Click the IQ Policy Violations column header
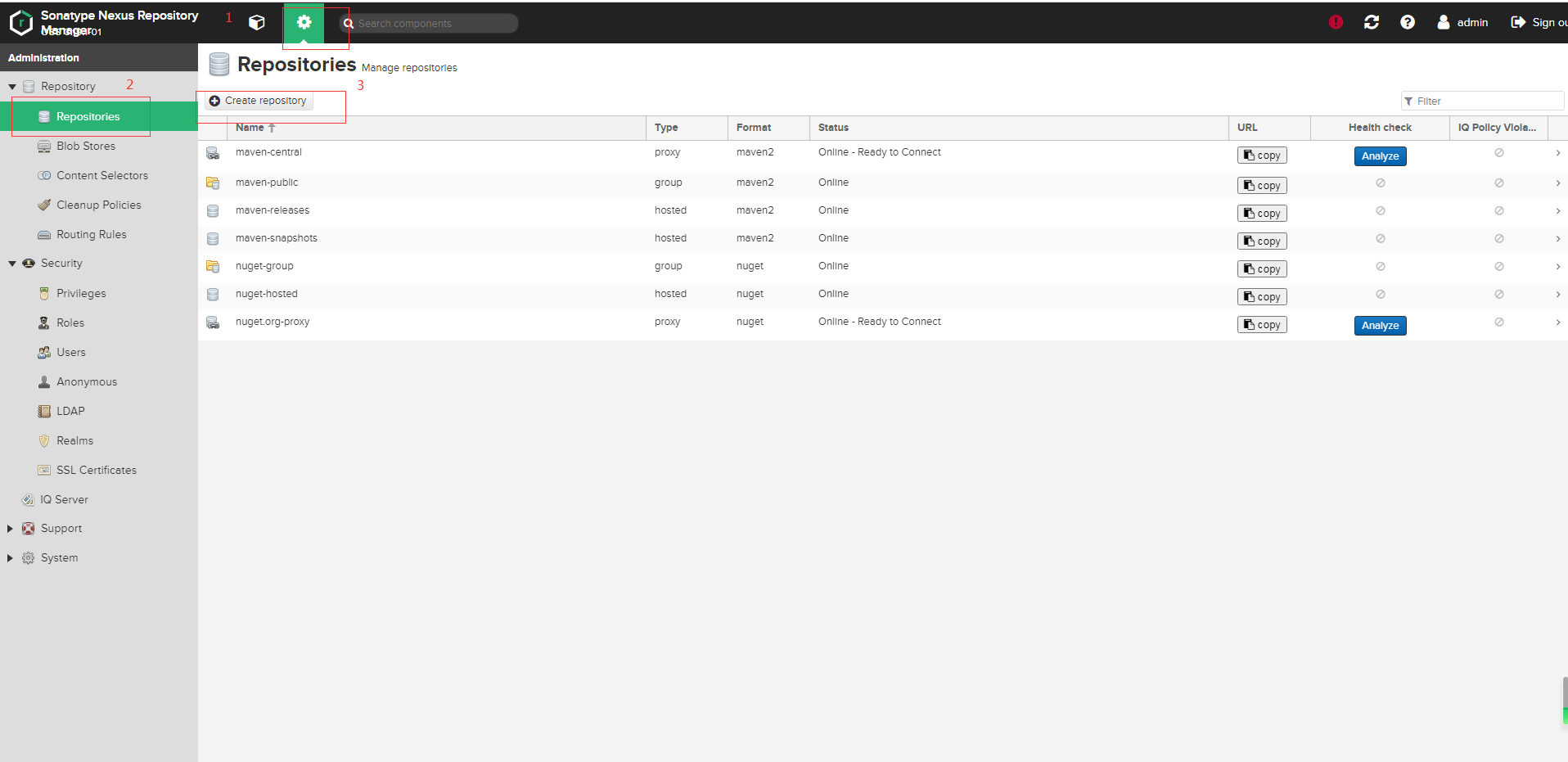Image resolution: width=1568 pixels, height=762 pixels. (1498, 128)
